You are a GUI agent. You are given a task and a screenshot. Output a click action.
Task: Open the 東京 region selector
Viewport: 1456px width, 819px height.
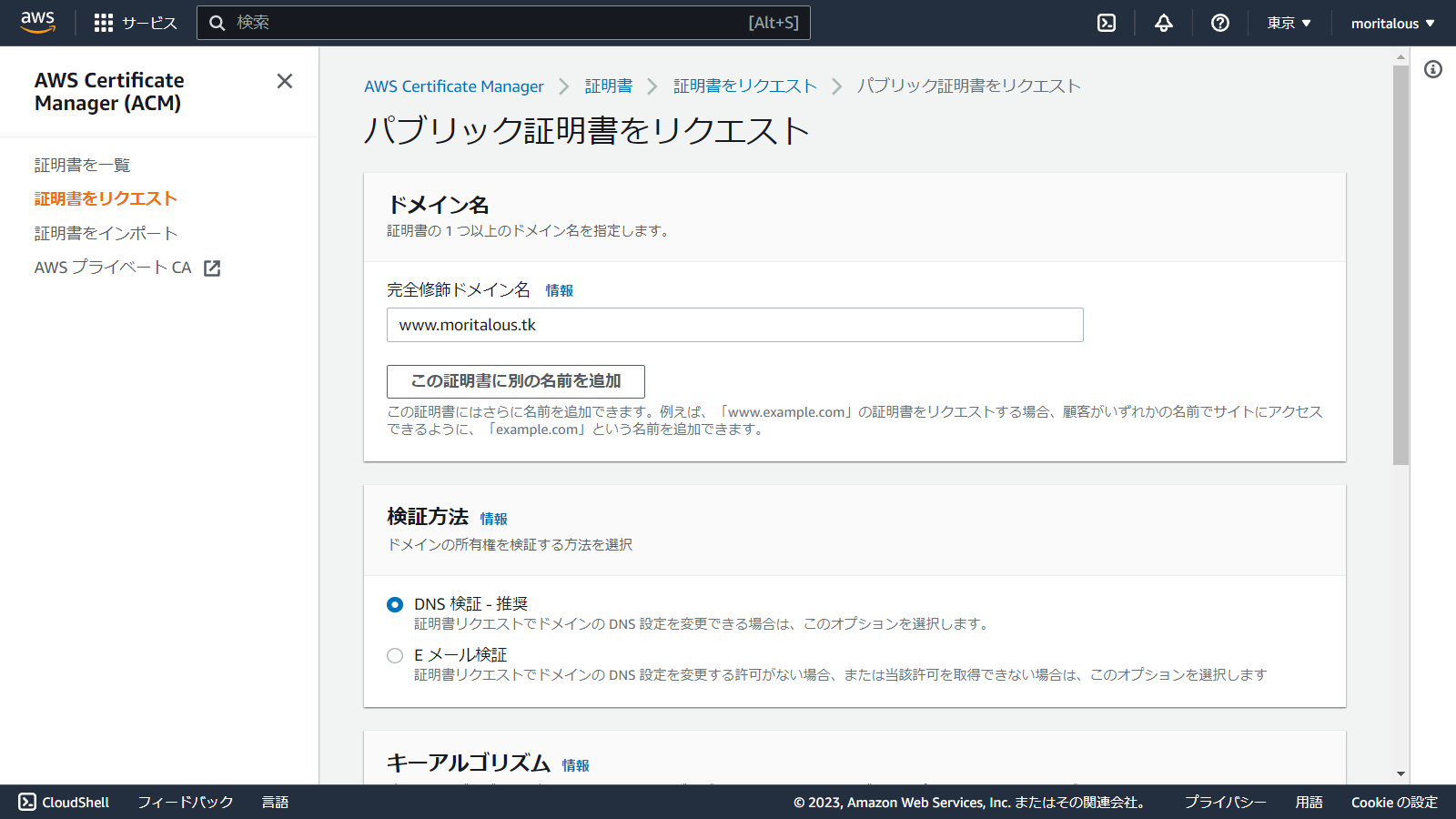pyautogui.click(x=1288, y=23)
